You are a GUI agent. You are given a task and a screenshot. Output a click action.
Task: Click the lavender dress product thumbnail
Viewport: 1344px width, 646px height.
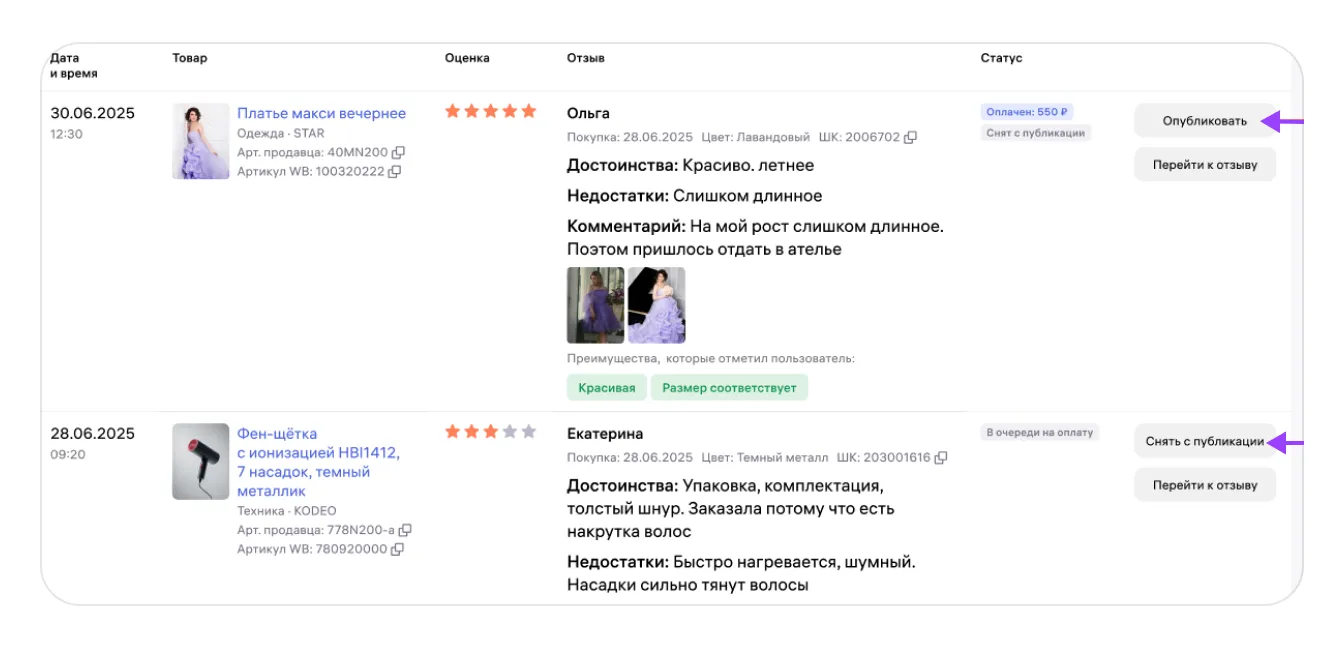pos(200,141)
